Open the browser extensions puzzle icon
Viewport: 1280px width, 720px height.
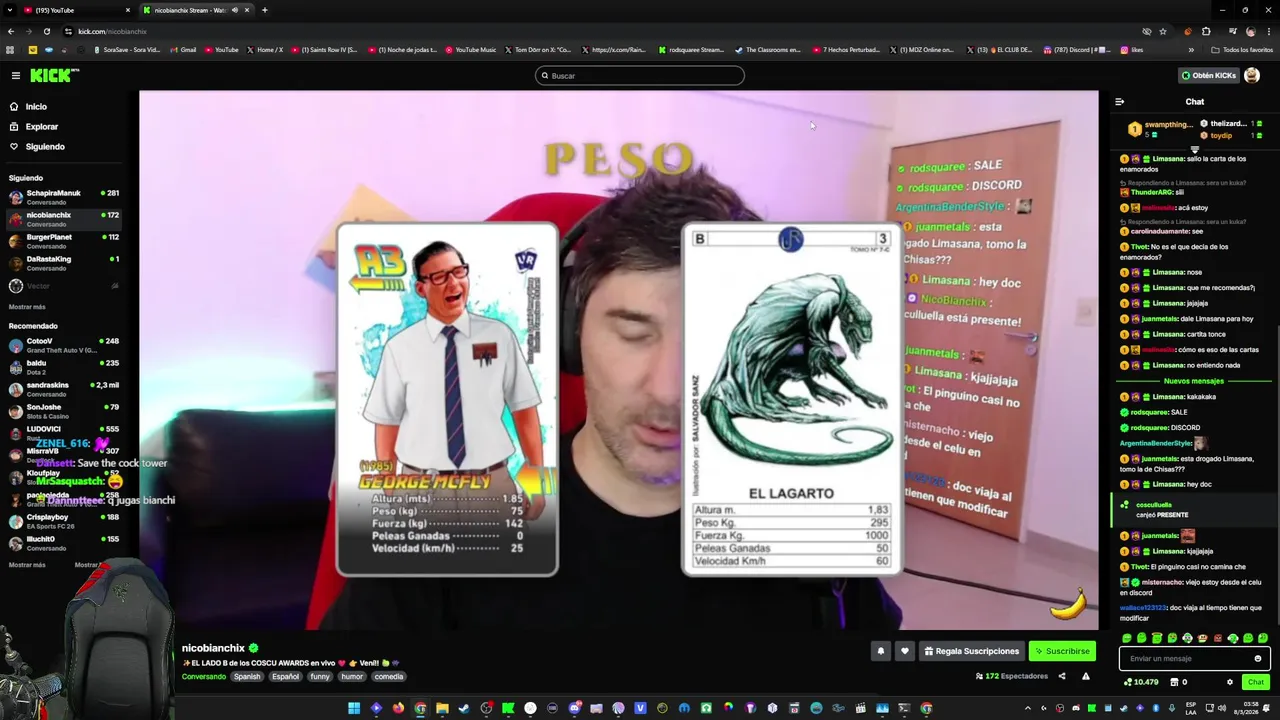[x=1206, y=31]
